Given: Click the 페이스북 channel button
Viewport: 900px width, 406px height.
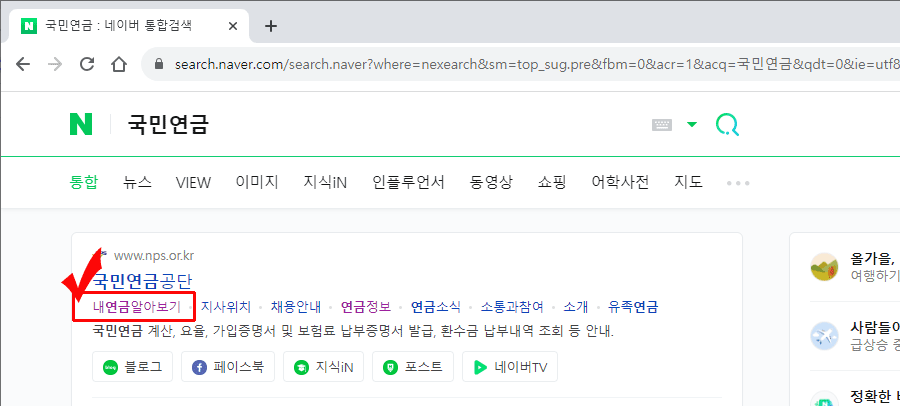Looking at the screenshot, I should 228,366.
